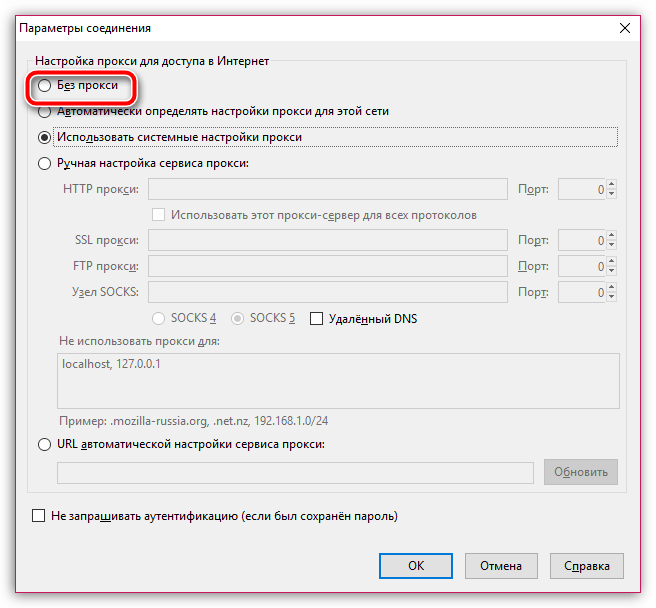Click the "Не использовать прокси для:" label

tap(139, 341)
